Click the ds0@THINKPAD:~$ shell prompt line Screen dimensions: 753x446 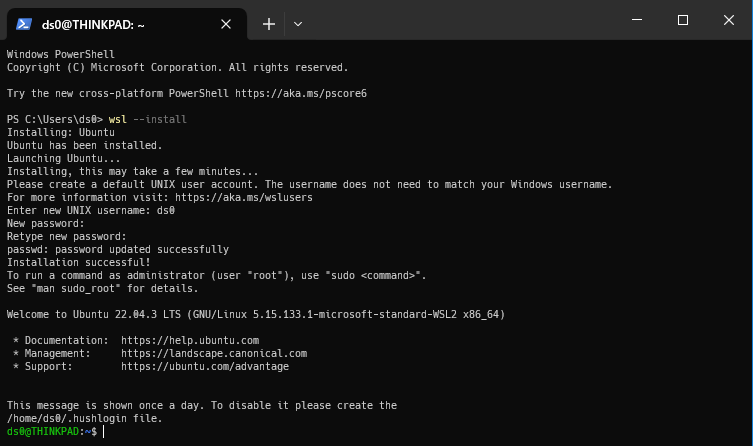point(52,432)
